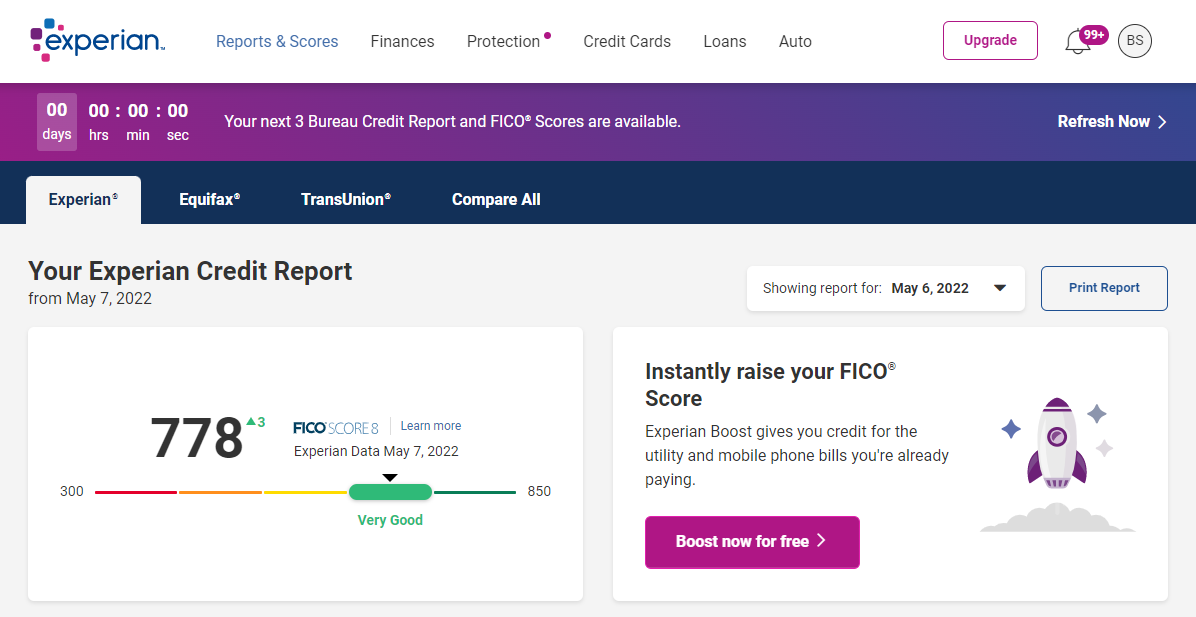Click the Experian logo
Image resolution: width=1196 pixels, height=617 pixels.
pos(98,40)
